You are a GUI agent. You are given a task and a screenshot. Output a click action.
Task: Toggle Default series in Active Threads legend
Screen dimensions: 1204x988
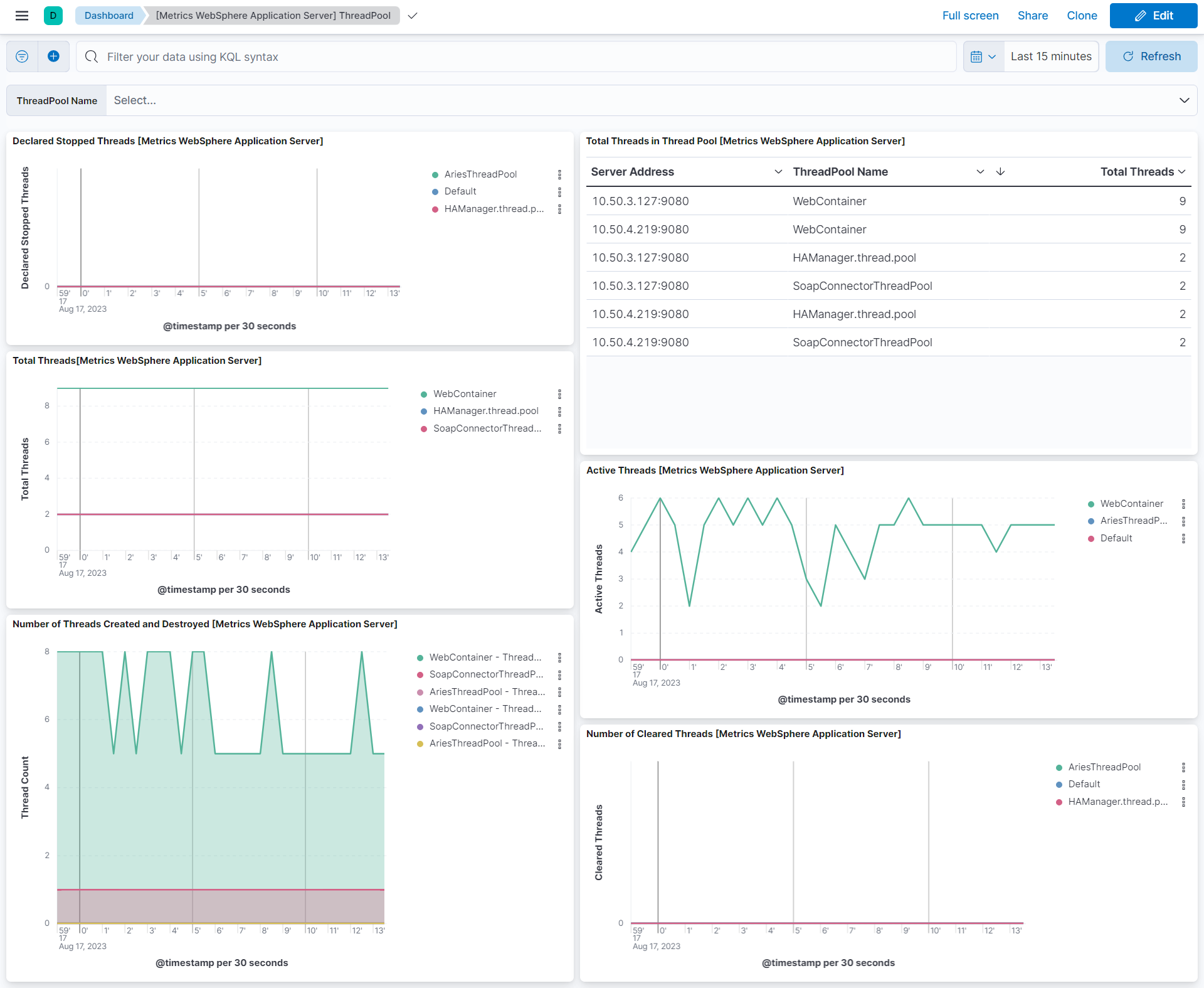(x=1116, y=538)
